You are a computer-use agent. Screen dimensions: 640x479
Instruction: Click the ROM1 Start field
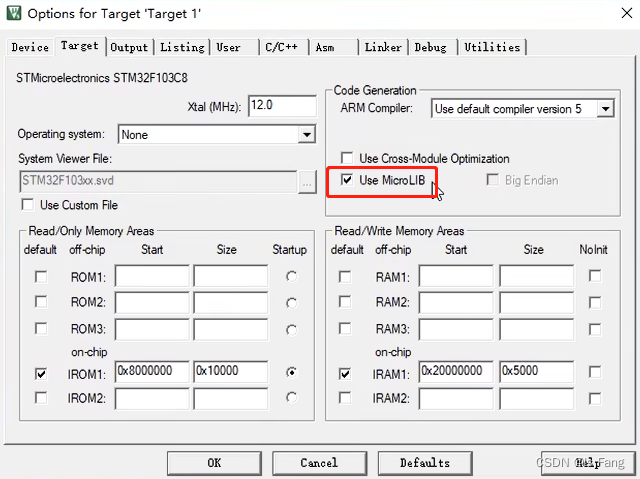click(x=152, y=276)
